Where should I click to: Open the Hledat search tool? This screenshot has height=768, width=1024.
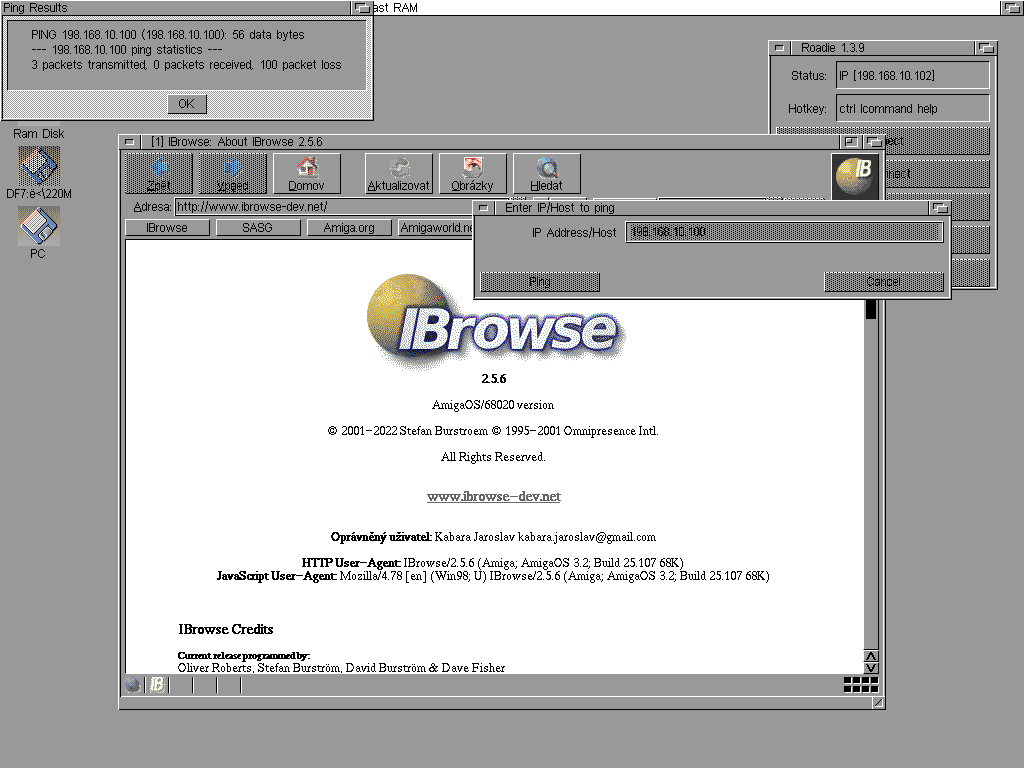pos(546,173)
